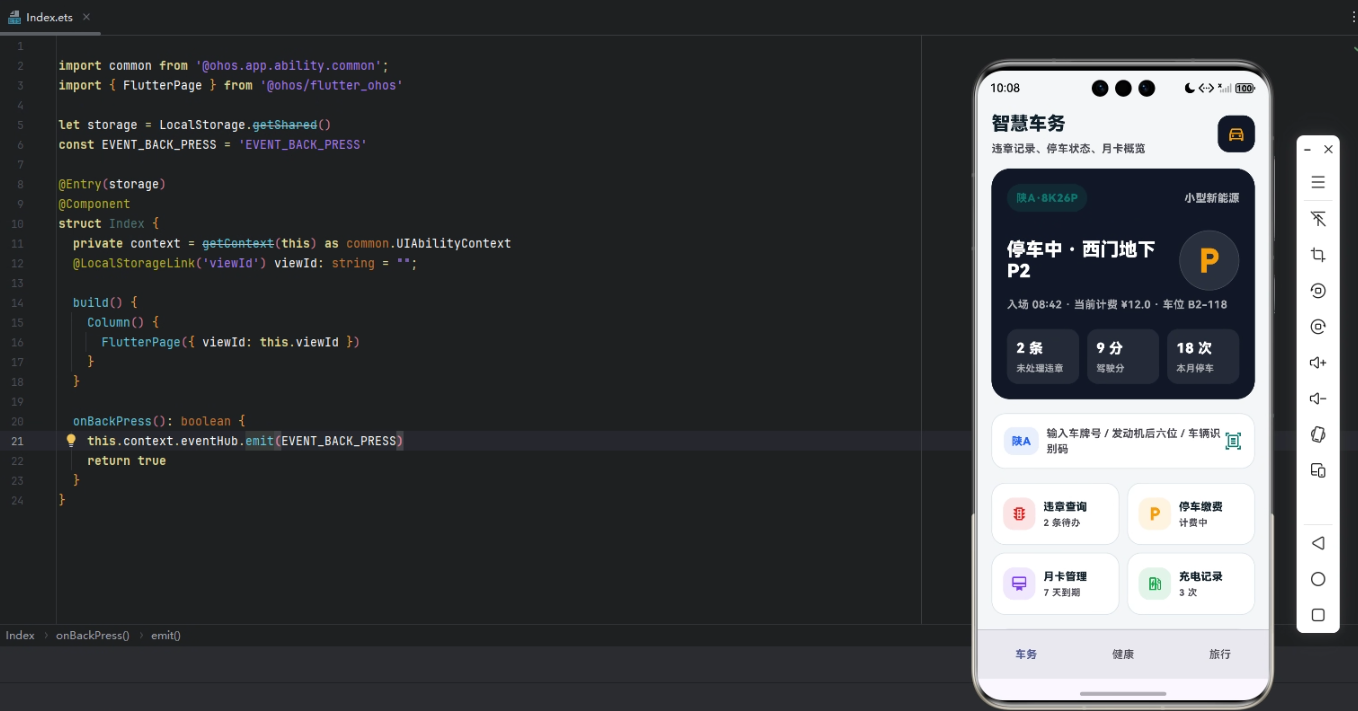Viewport: 1358px width, 711px height.
Task: Click the 小型新能源 vehicle type label
Action: 1212,198
